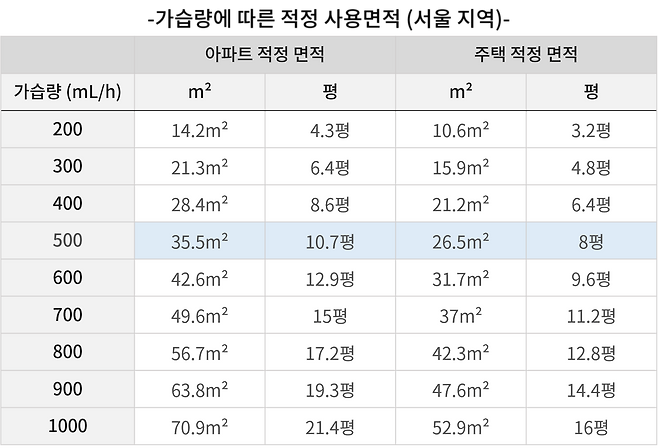This screenshot has height=448, width=658.
Task: Select the 37m² cell
Action: (460, 316)
